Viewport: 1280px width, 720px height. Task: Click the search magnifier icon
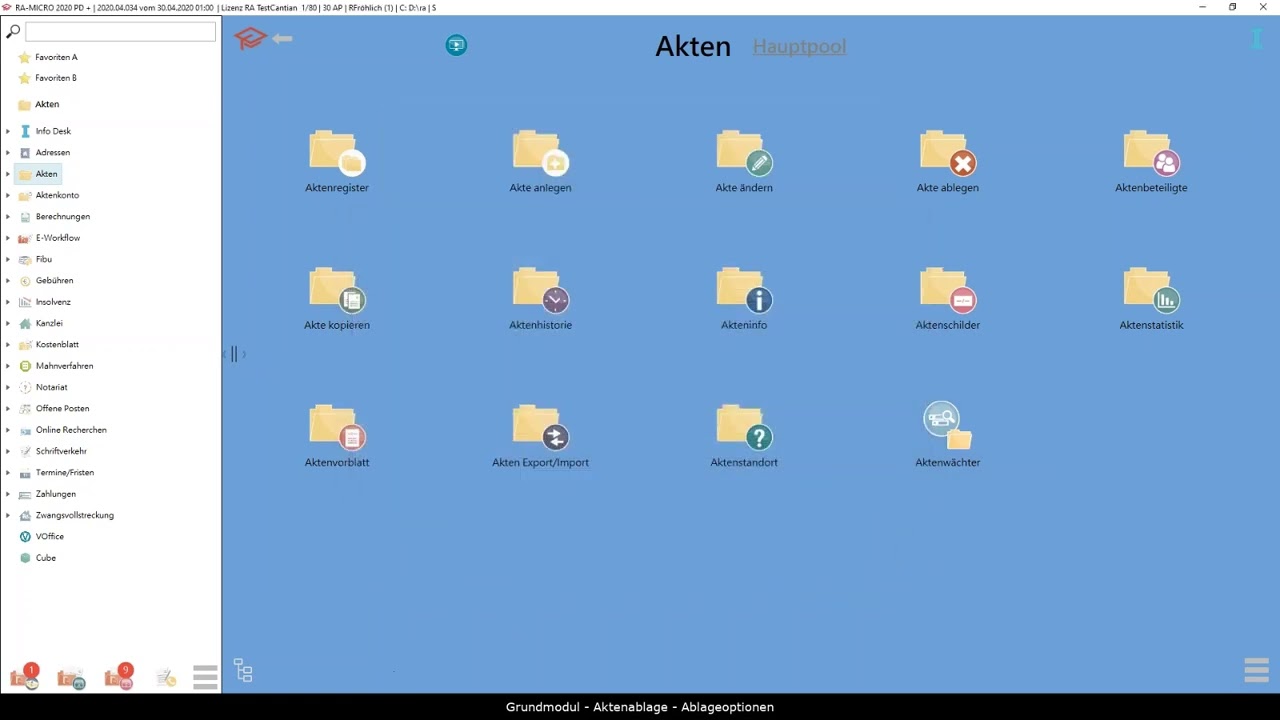point(13,32)
